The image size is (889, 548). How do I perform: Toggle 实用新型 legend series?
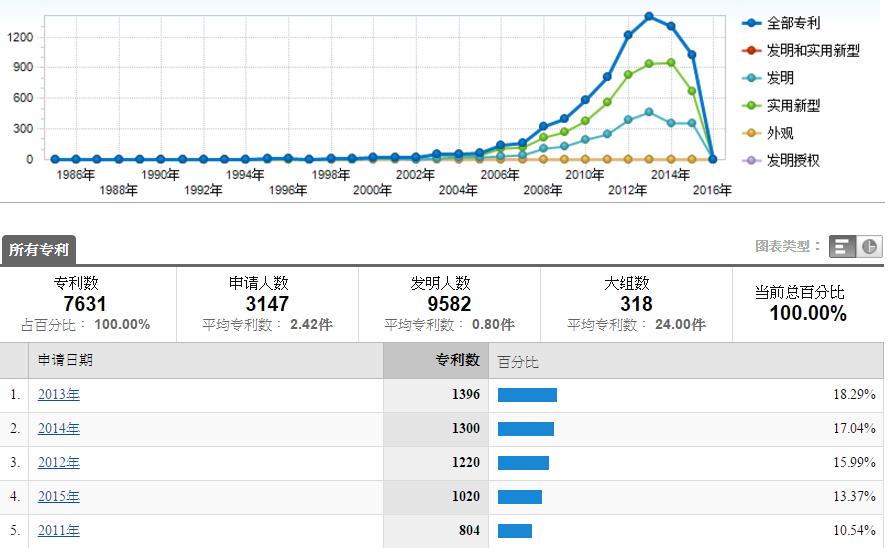click(x=781, y=105)
